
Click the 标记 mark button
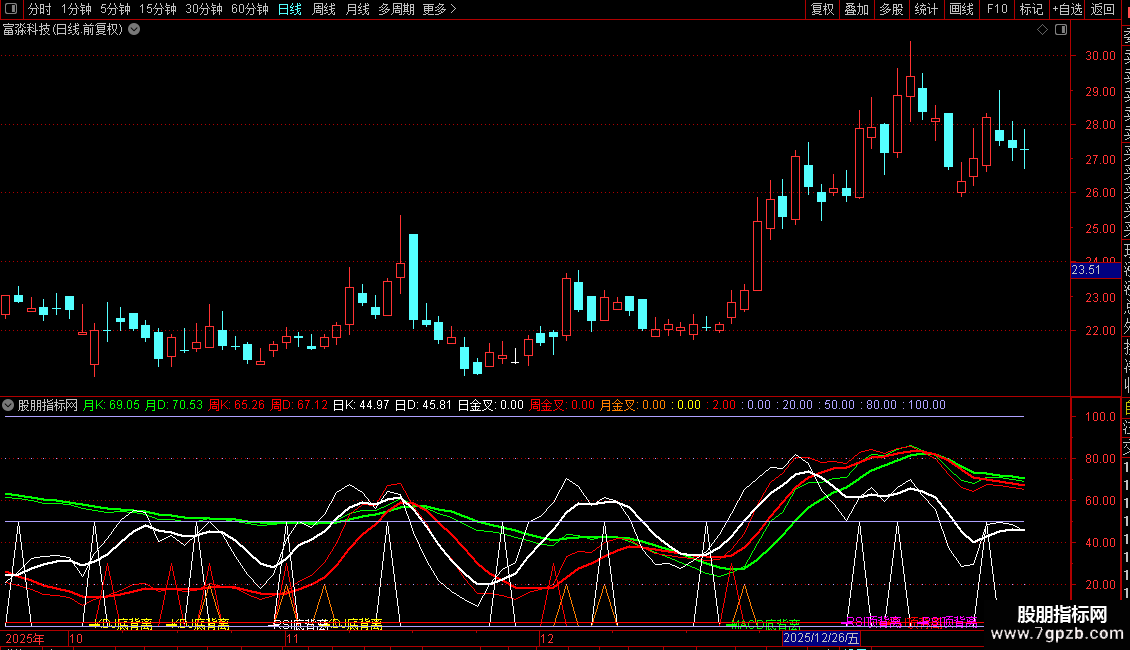pos(1031,9)
